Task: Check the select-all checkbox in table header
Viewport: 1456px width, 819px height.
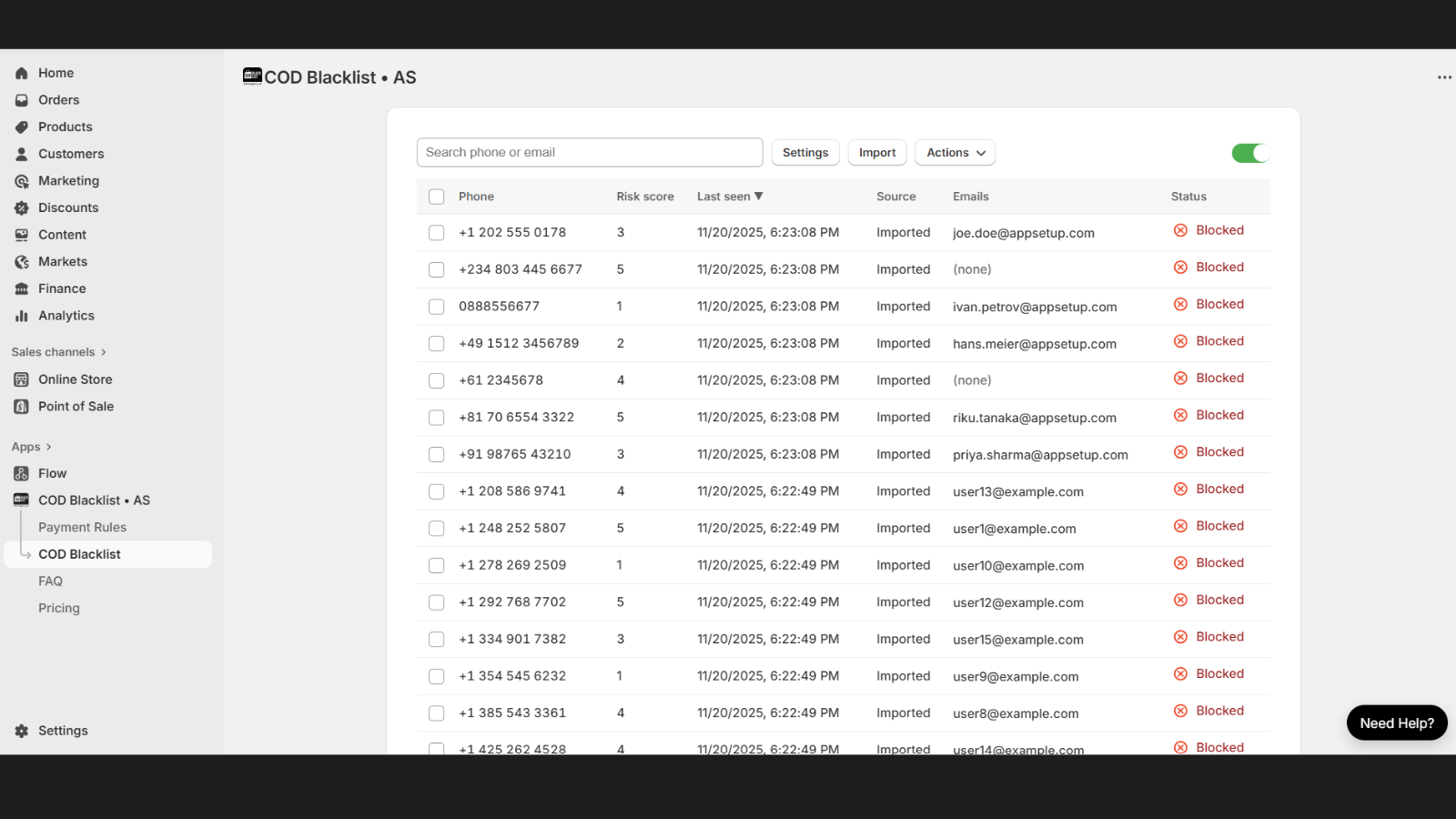Action: [x=437, y=197]
